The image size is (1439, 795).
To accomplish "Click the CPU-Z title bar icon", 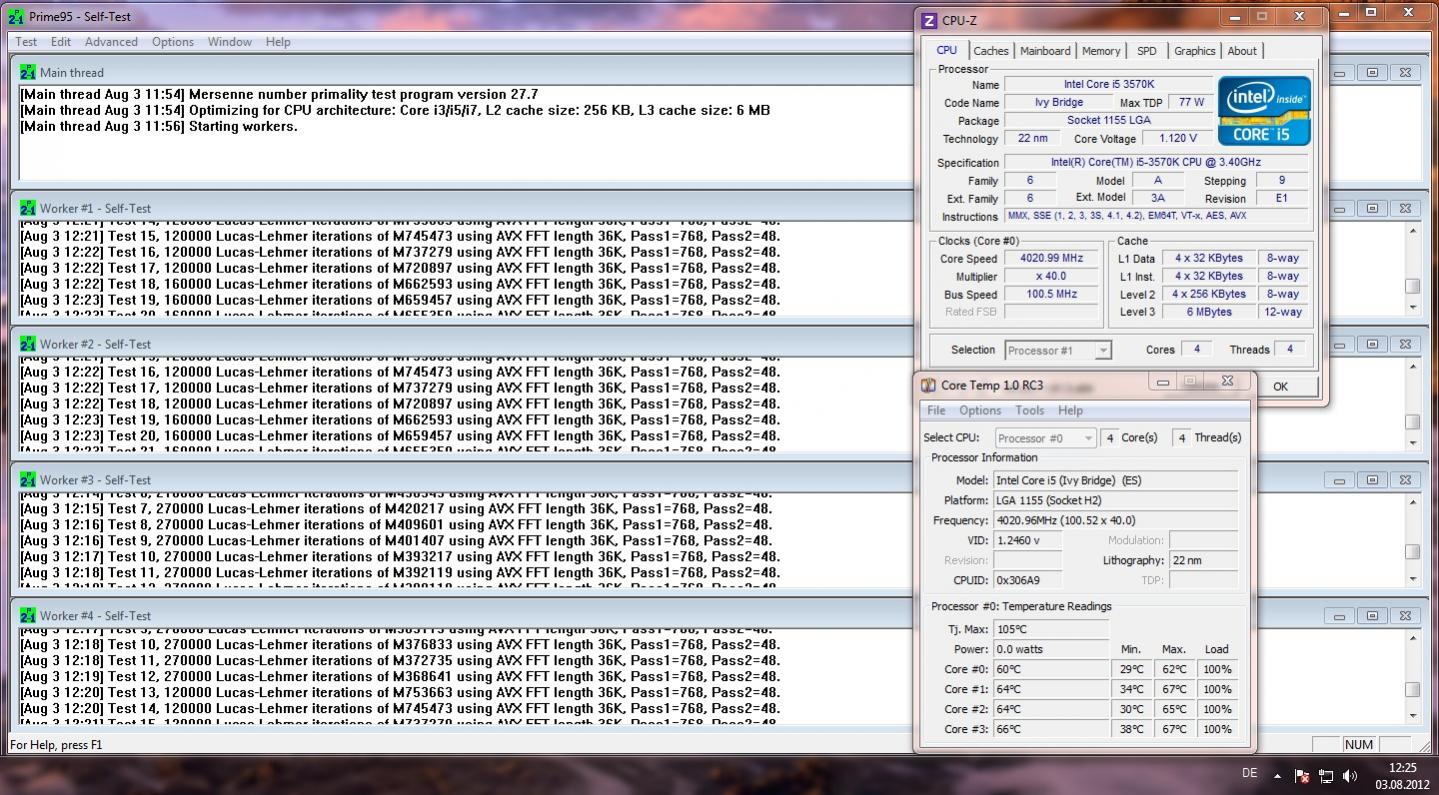I will pos(929,20).
